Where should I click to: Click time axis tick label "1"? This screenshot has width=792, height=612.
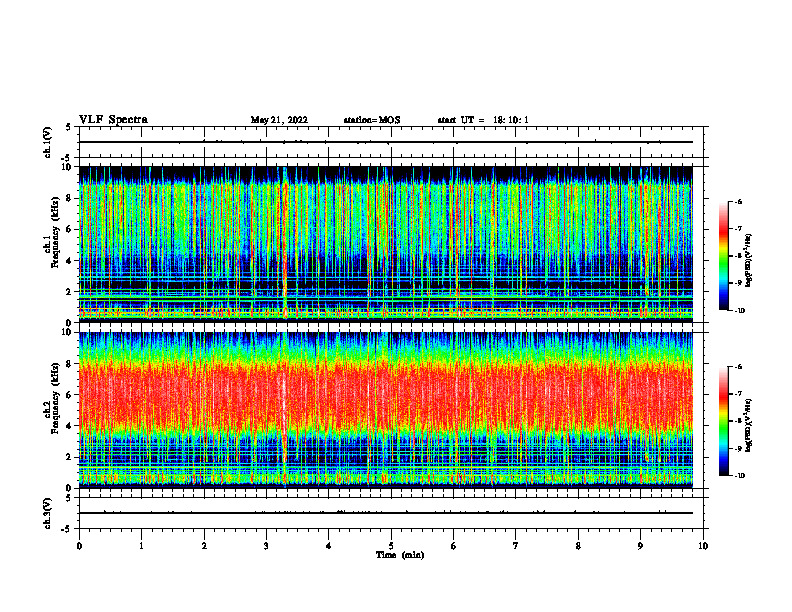click(141, 546)
